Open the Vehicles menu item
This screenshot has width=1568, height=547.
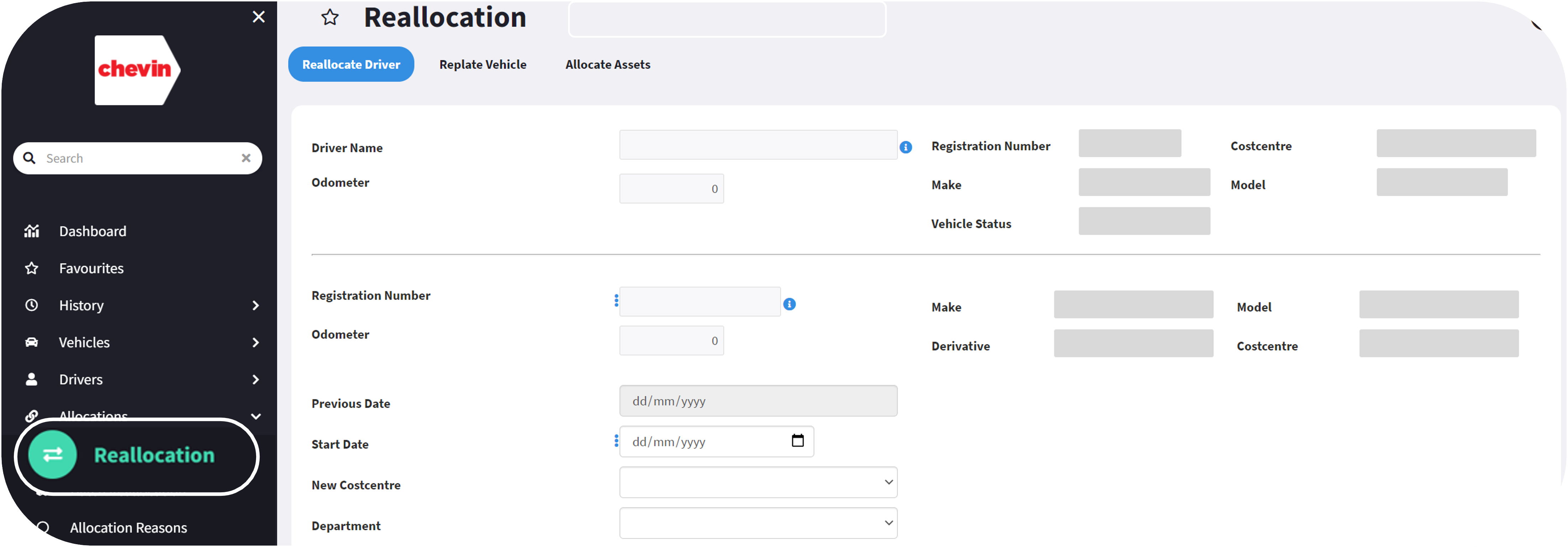pyautogui.click(x=84, y=343)
